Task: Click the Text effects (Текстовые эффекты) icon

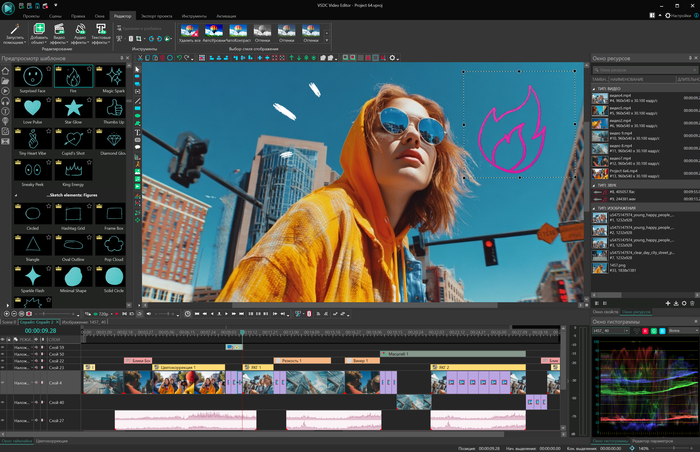Action: point(101,33)
